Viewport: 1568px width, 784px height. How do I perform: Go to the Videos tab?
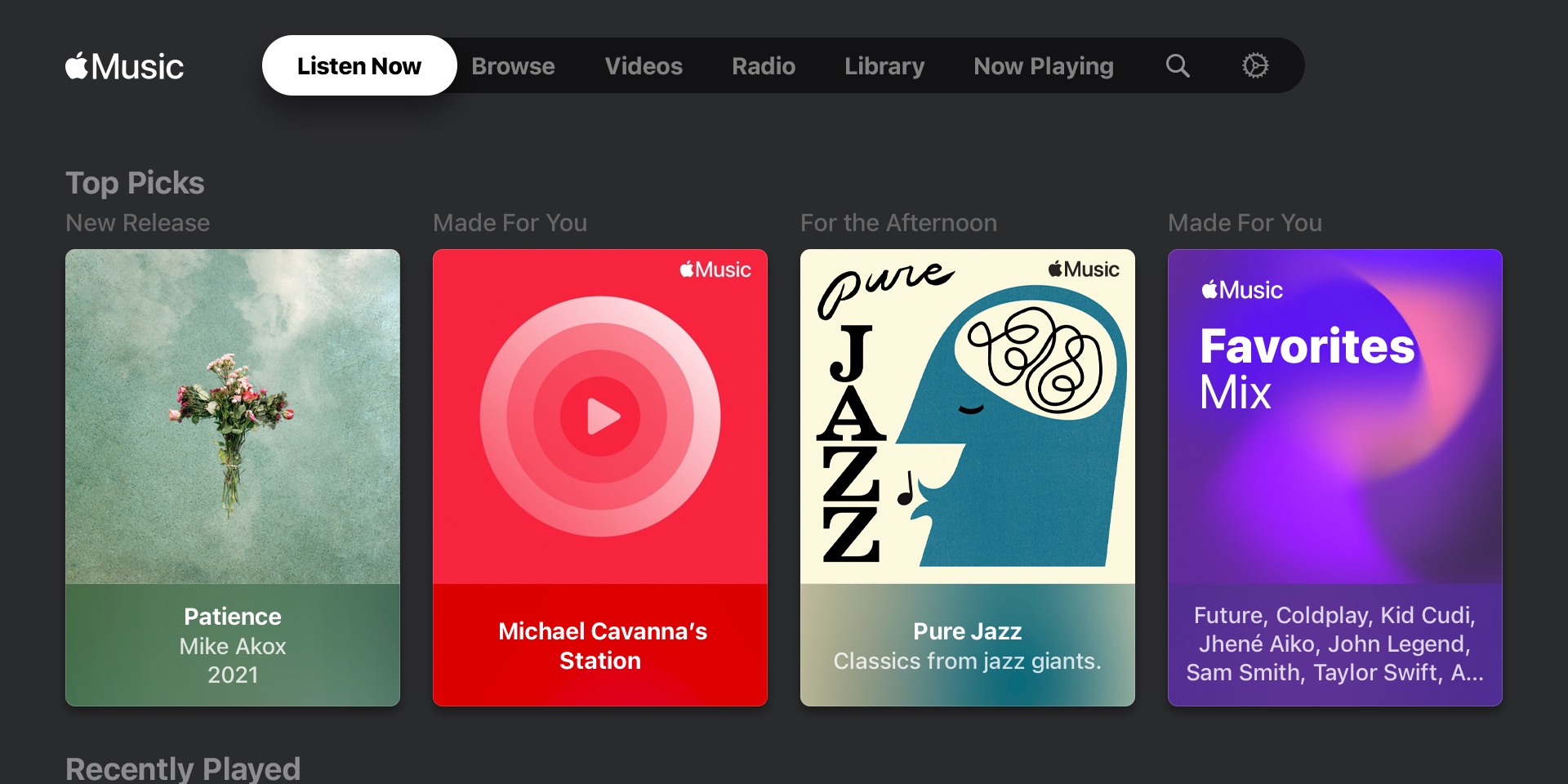pos(643,66)
